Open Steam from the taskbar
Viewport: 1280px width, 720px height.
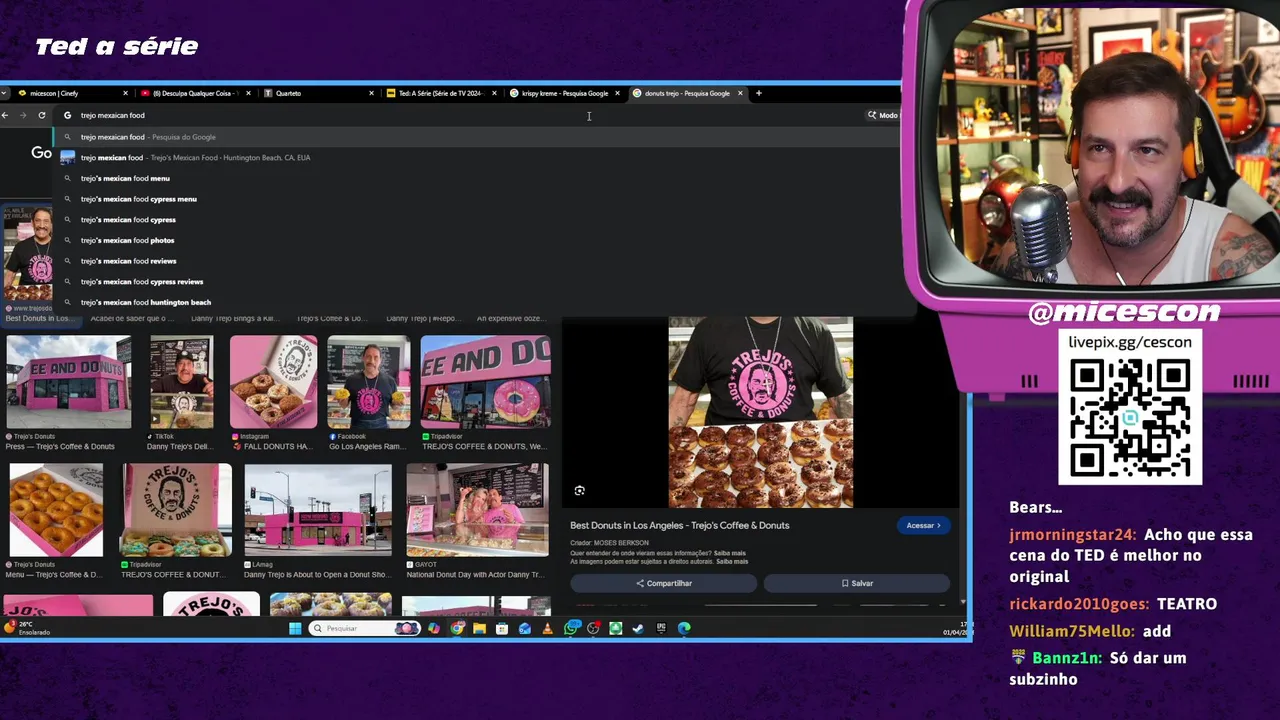coord(638,628)
